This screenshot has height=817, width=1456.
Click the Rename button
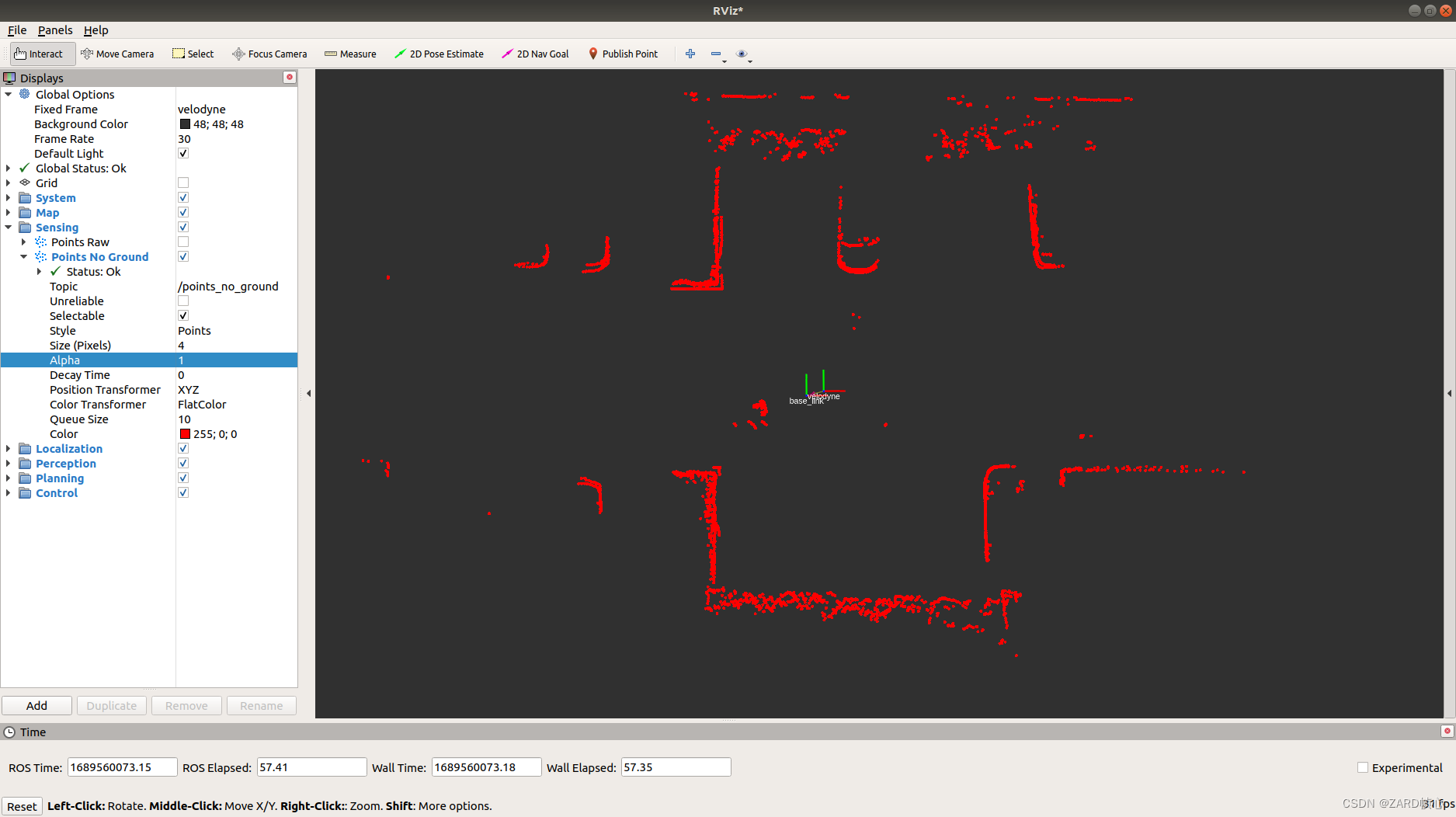[262, 705]
